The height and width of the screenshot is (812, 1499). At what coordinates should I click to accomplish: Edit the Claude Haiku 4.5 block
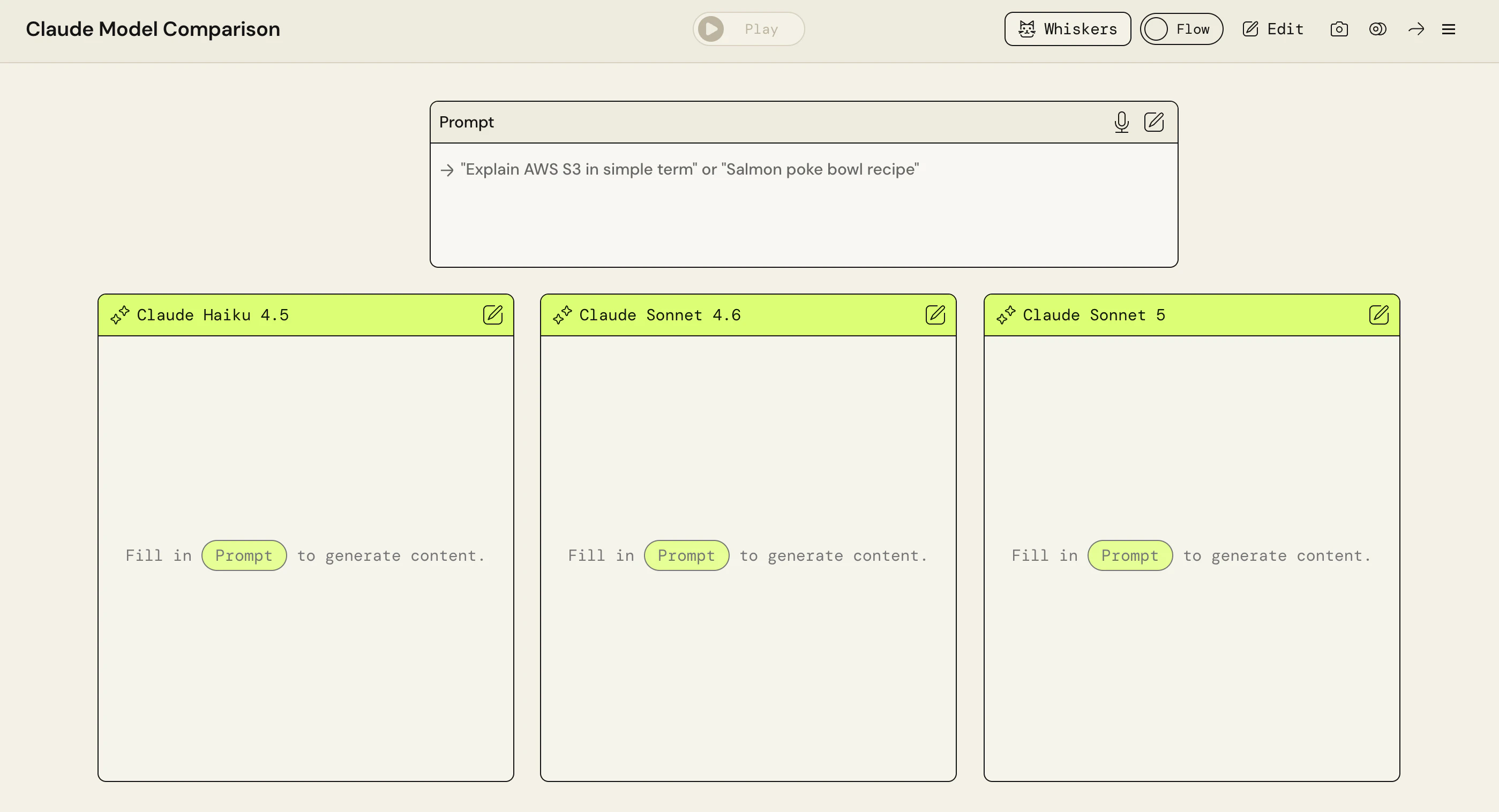click(x=493, y=315)
